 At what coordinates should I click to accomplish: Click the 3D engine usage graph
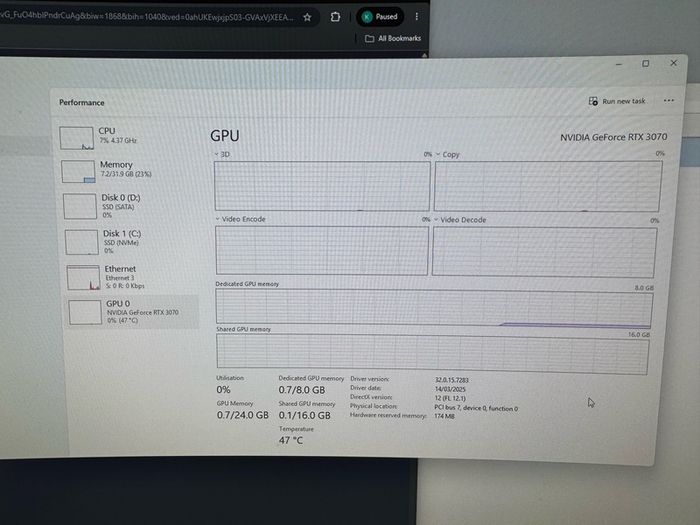click(322, 186)
